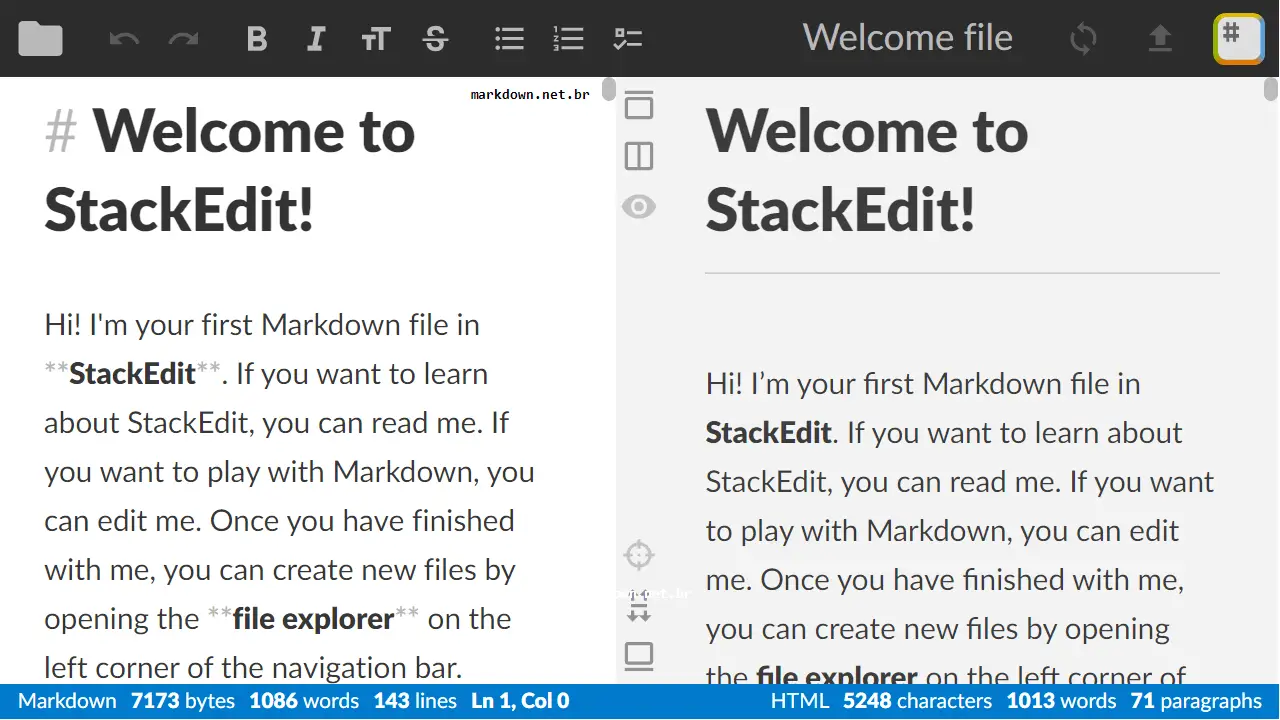Click the '# Welcome to StackEdit!' editor heading

pos(230,169)
